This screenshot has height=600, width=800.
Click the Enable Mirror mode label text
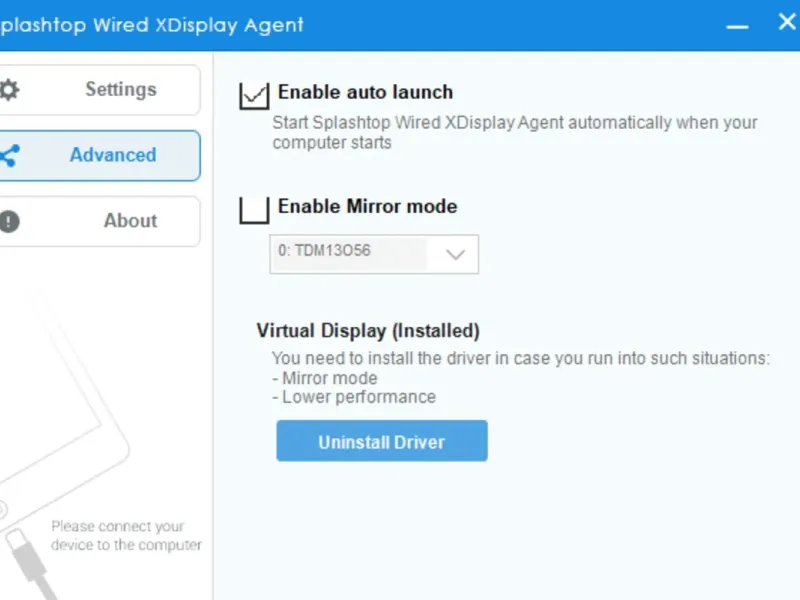(367, 207)
